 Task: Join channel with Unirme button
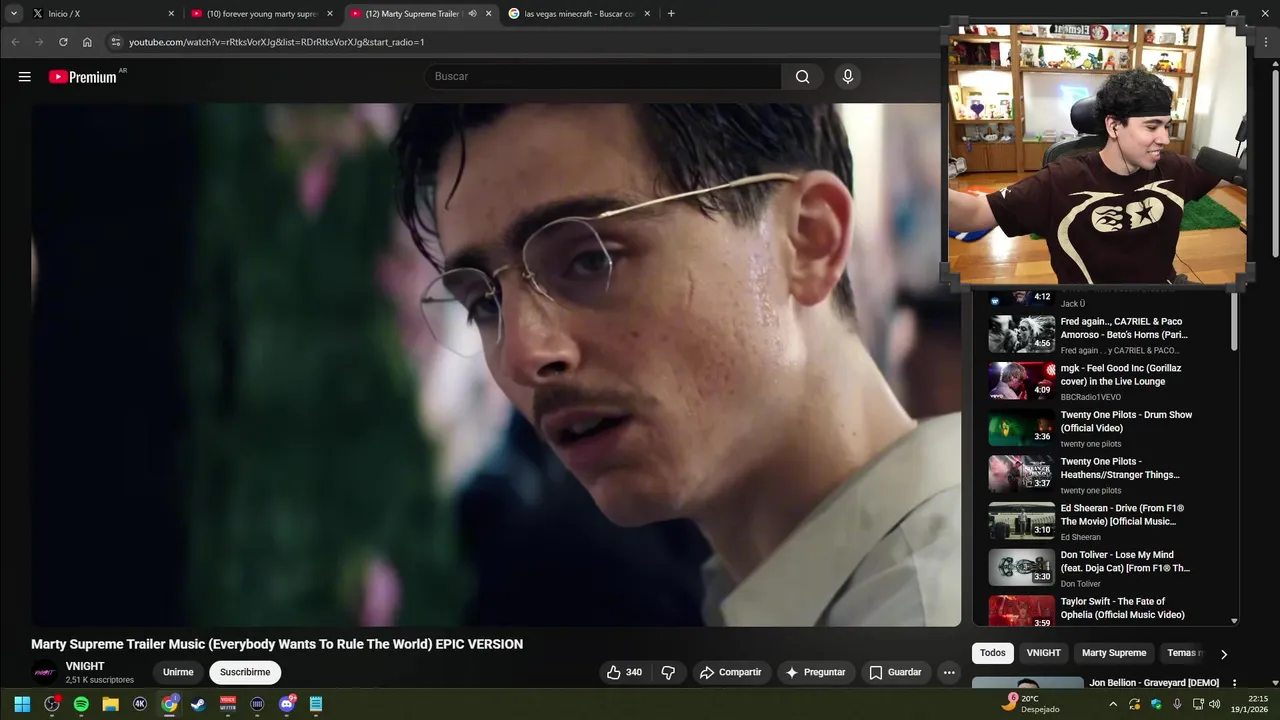click(178, 672)
